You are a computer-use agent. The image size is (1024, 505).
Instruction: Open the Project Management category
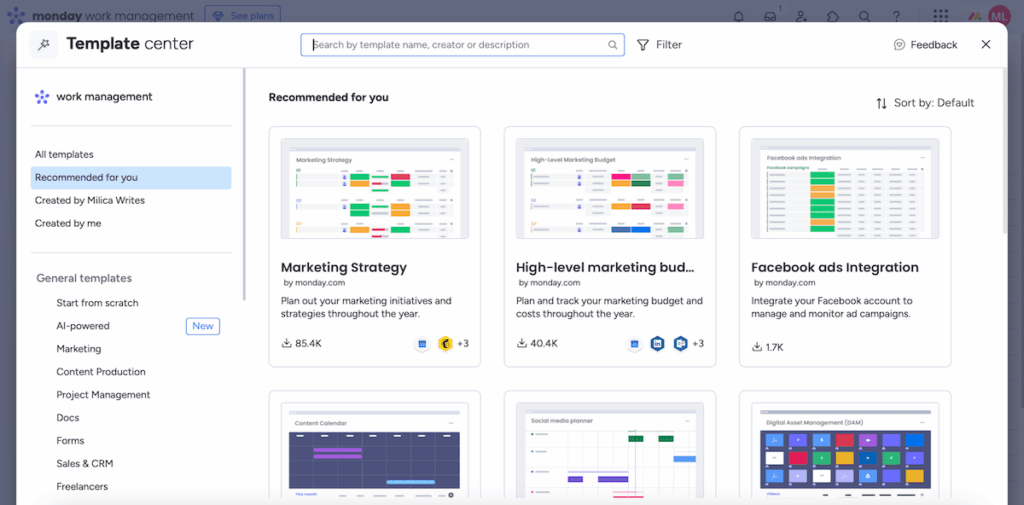point(103,395)
